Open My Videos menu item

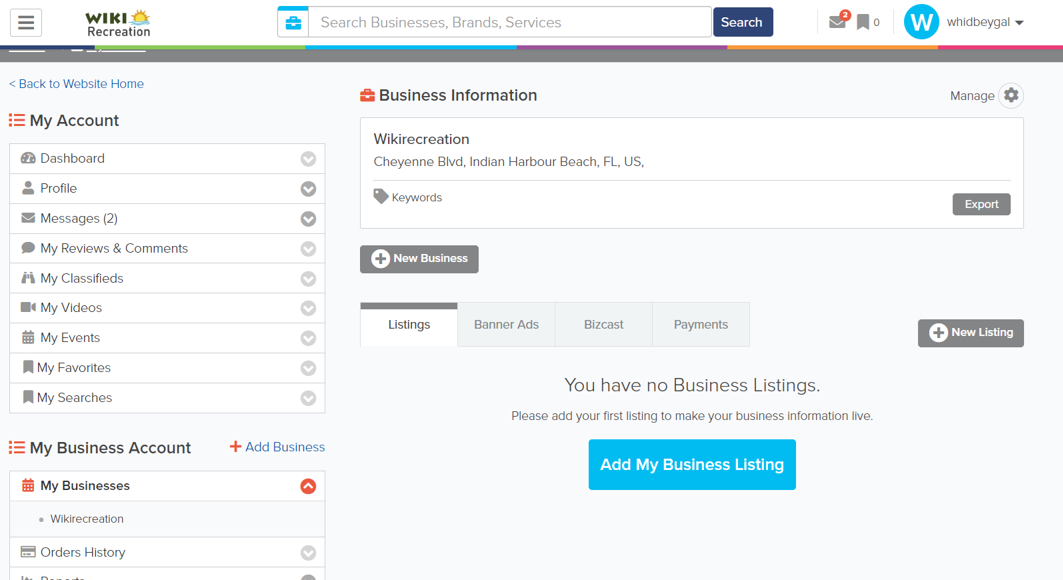(167, 308)
